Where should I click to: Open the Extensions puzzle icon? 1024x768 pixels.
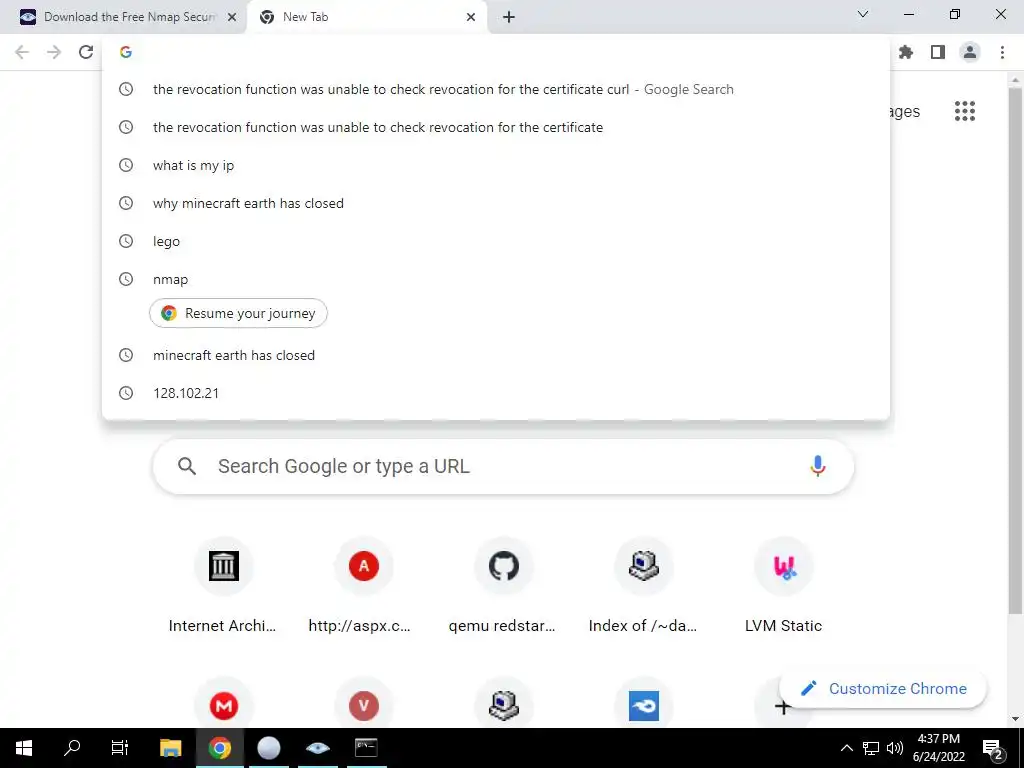pos(906,52)
